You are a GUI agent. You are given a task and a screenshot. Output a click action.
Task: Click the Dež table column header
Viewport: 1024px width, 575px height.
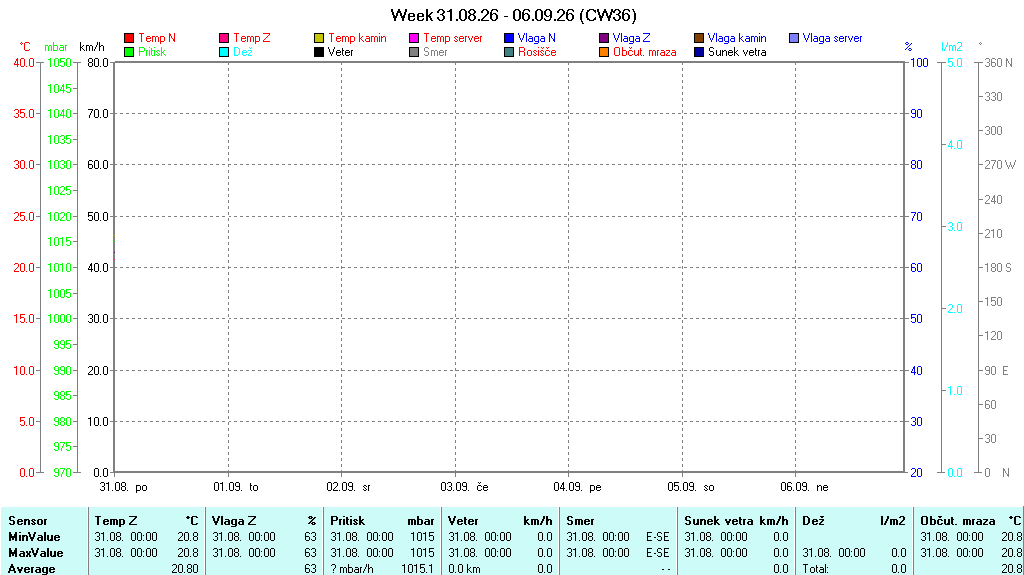tap(813, 521)
